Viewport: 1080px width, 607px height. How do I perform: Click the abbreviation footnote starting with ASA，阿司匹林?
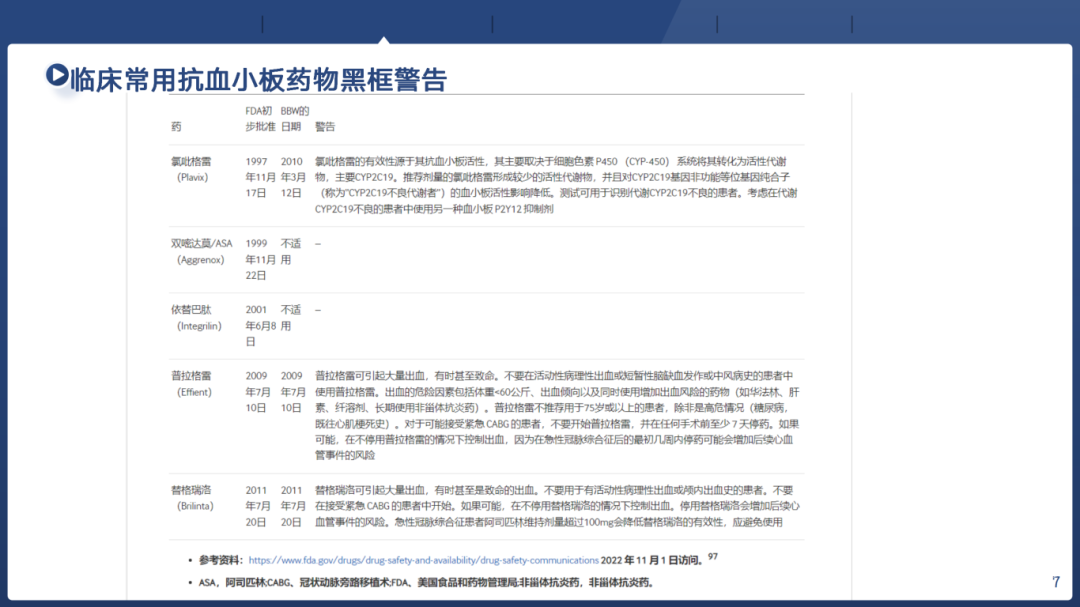tap(426, 582)
